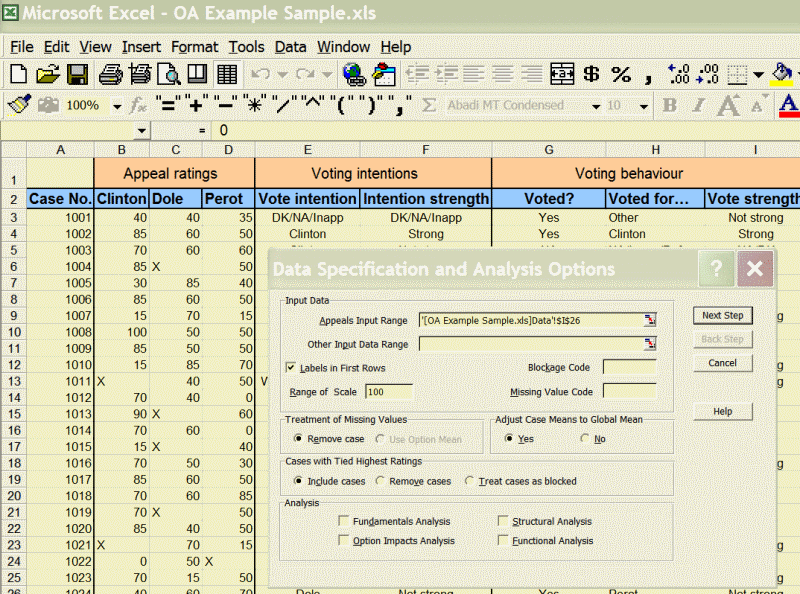Click the New workbook icon
Screen dimensions: 800x594
[x=18, y=75]
